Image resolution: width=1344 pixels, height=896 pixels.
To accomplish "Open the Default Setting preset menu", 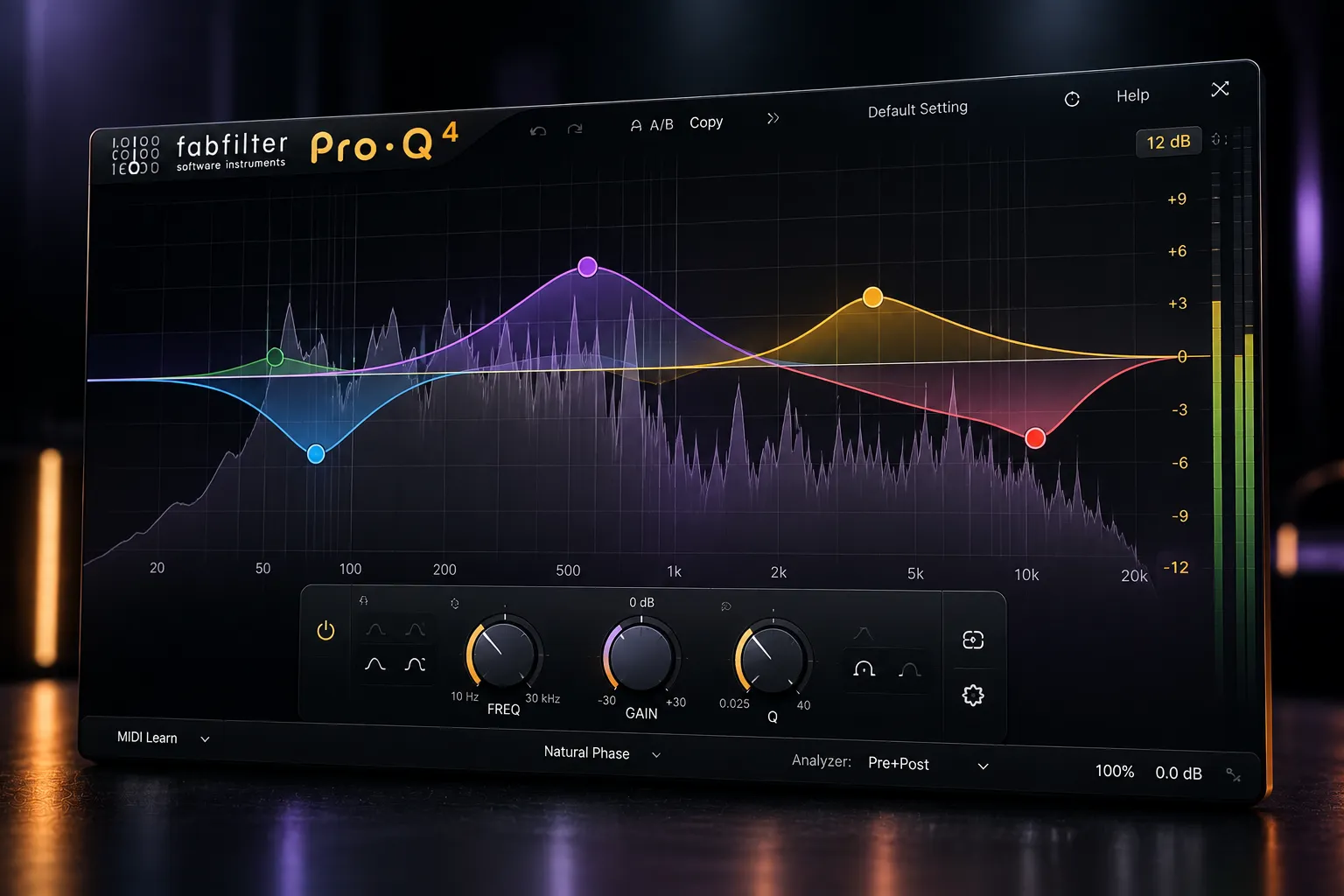I will tap(918, 109).
